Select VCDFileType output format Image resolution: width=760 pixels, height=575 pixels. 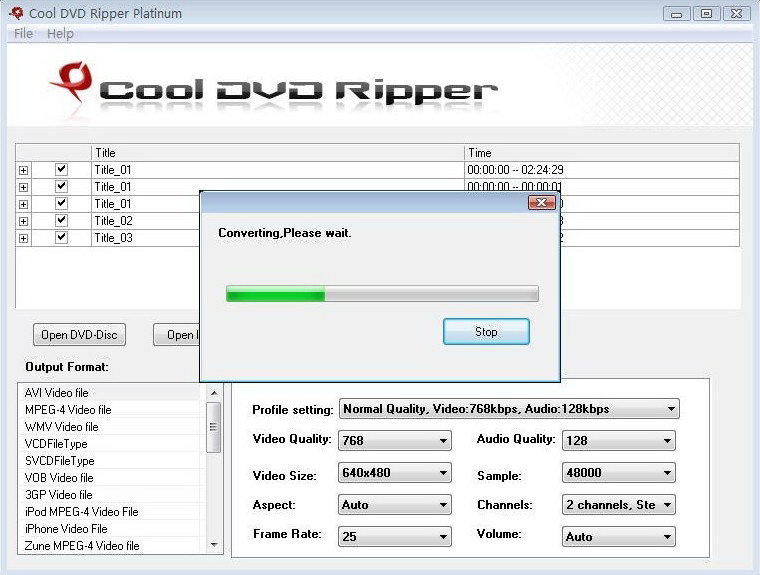(111, 444)
